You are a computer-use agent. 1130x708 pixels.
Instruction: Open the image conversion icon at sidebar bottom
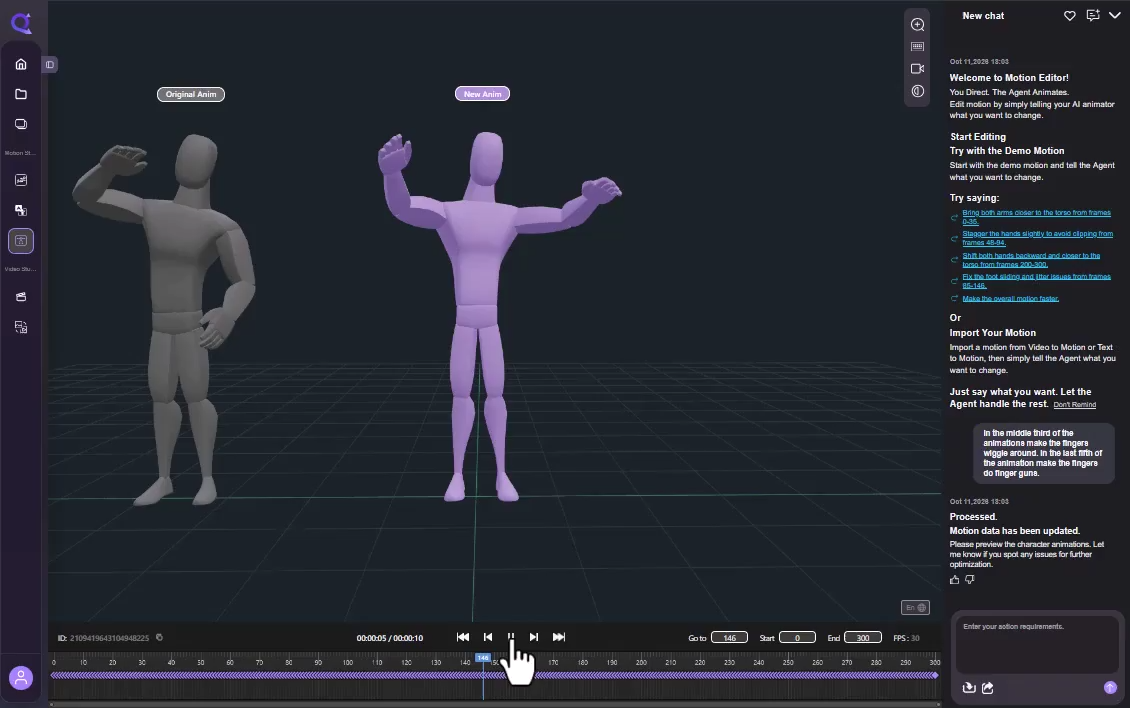(x=21, y=327)
